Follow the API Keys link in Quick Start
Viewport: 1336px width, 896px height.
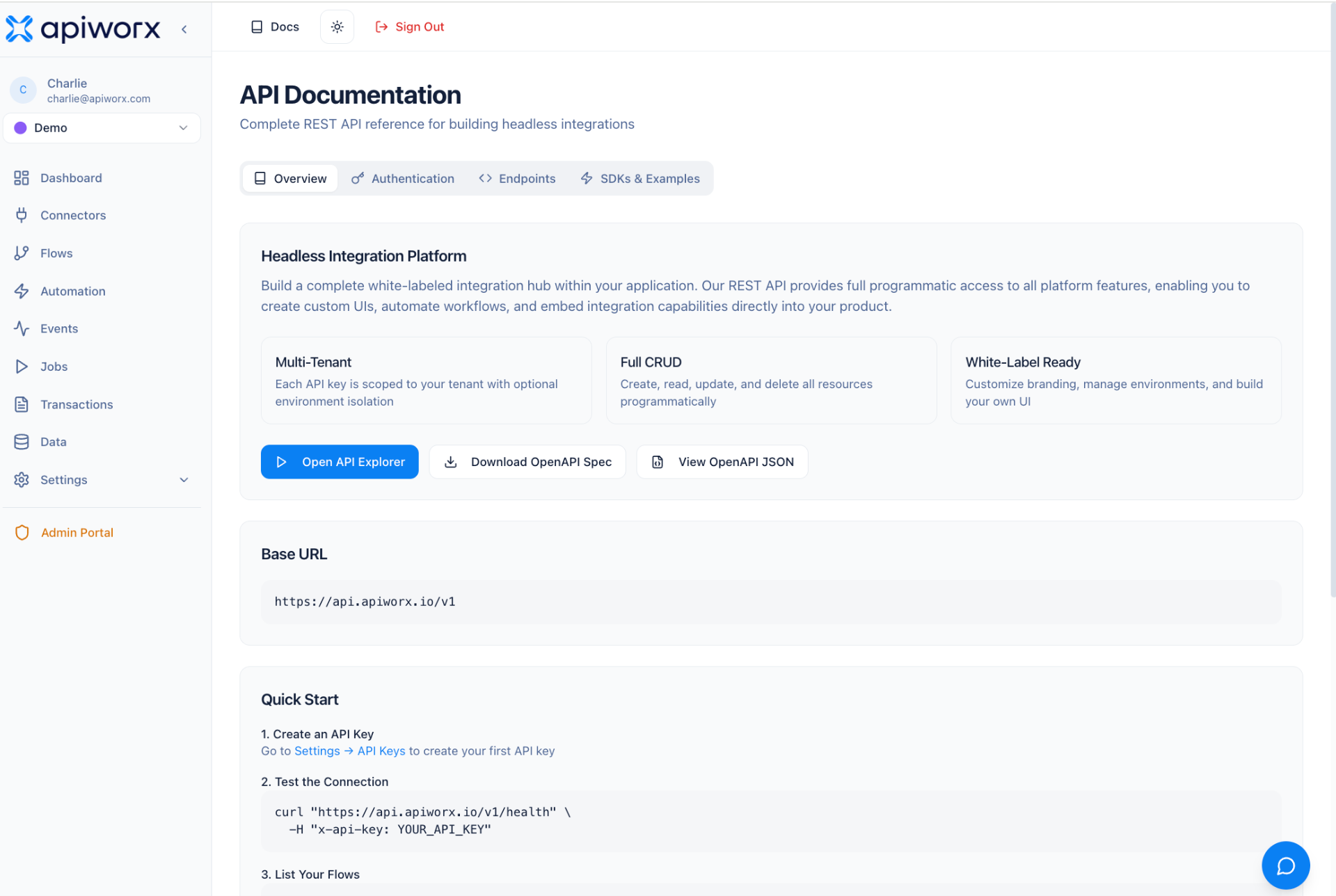click(381, 751)
